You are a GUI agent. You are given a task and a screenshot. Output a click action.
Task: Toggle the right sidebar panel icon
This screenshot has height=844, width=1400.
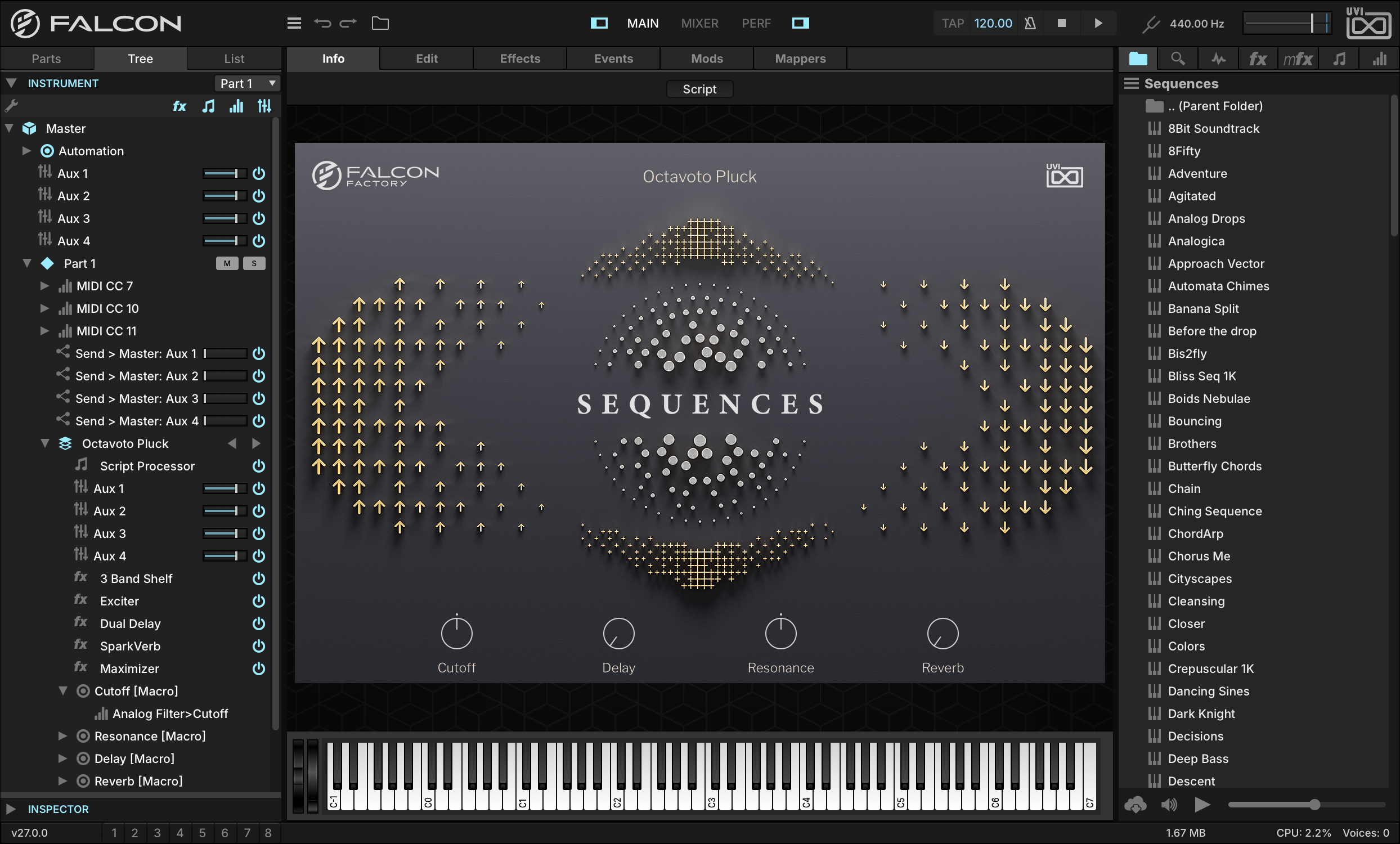click(800, 23)
